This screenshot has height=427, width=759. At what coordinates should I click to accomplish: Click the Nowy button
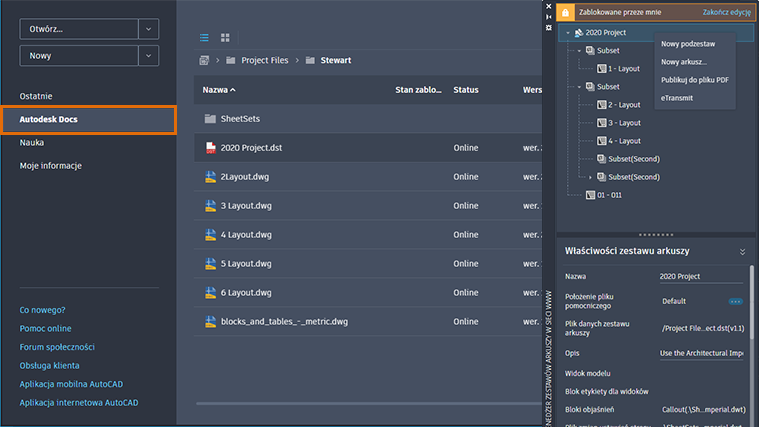coord(79,56)
